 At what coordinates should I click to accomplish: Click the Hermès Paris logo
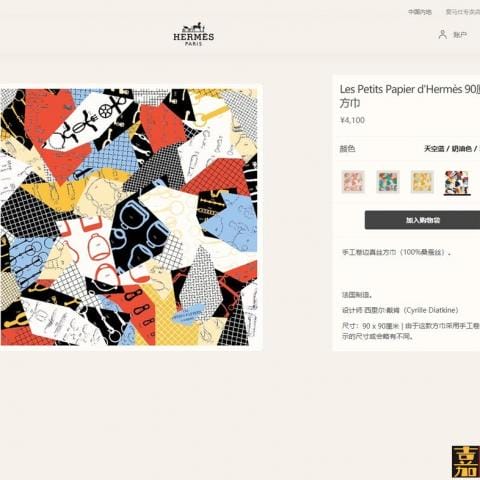pos(194,34)
